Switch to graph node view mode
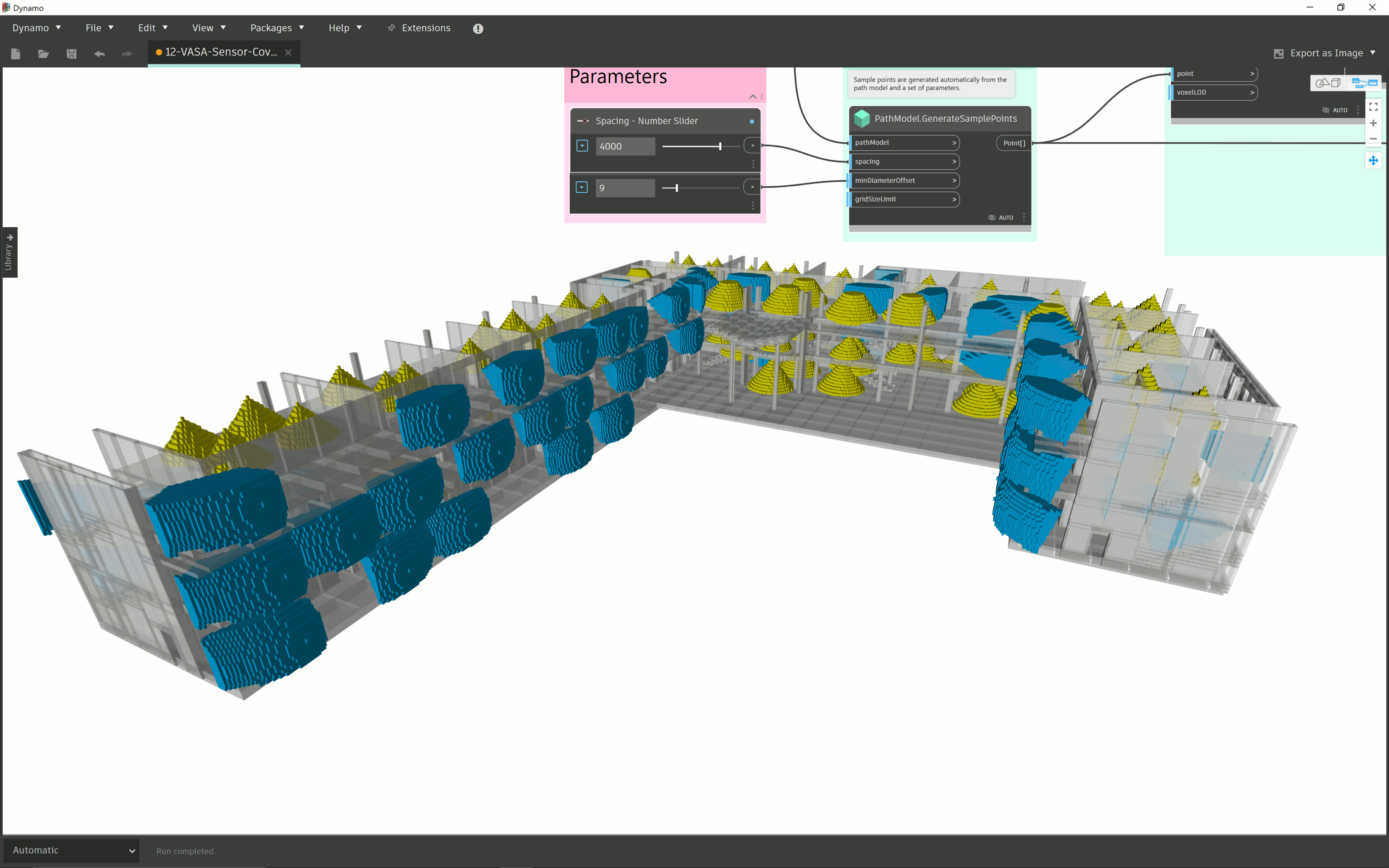 [1364, 83]
